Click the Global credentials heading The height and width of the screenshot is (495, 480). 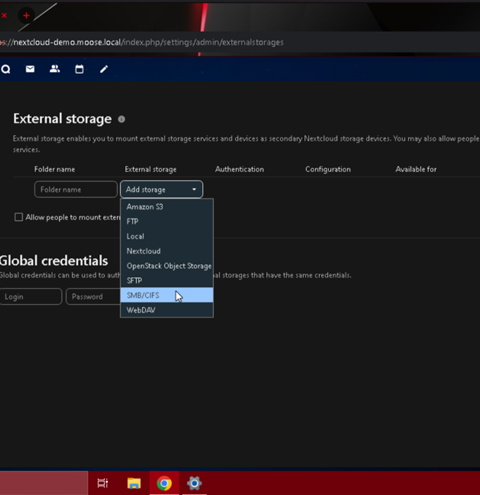54,261
